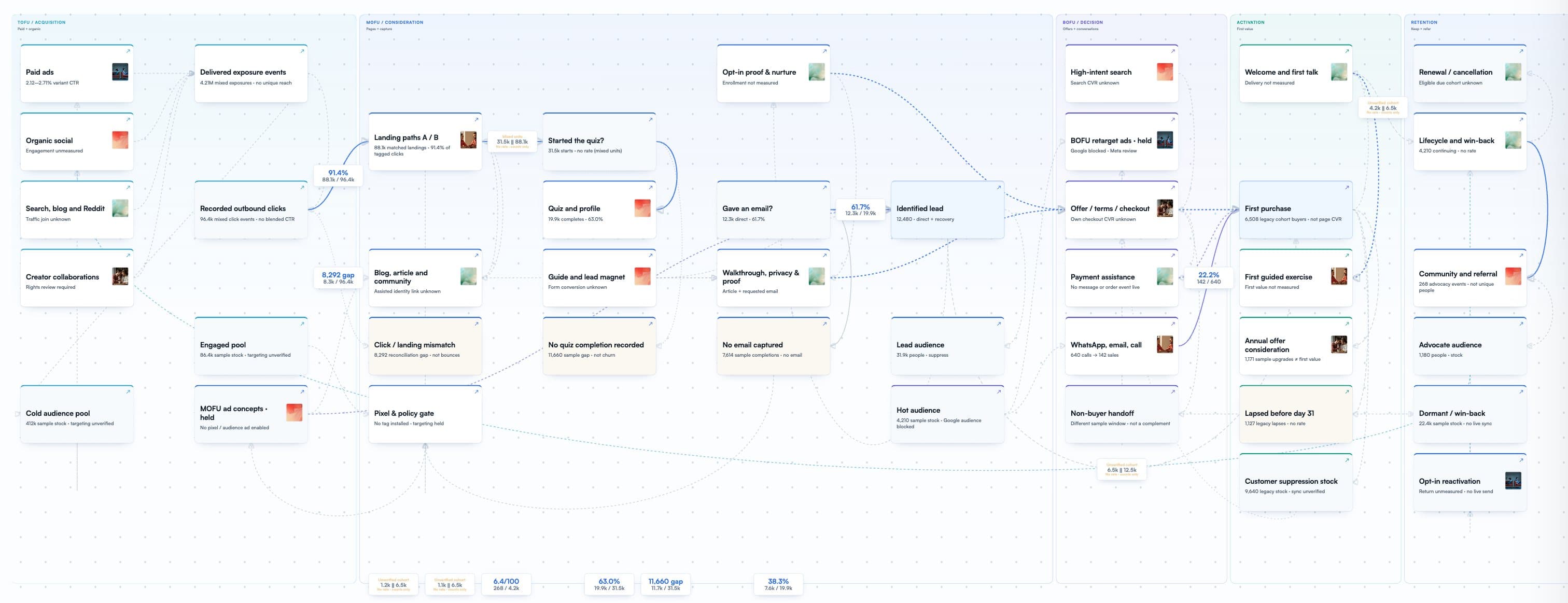The image size is (1568, 603).
Task: Open arrow icon on High-intent search card
Action: point(1172,51)
